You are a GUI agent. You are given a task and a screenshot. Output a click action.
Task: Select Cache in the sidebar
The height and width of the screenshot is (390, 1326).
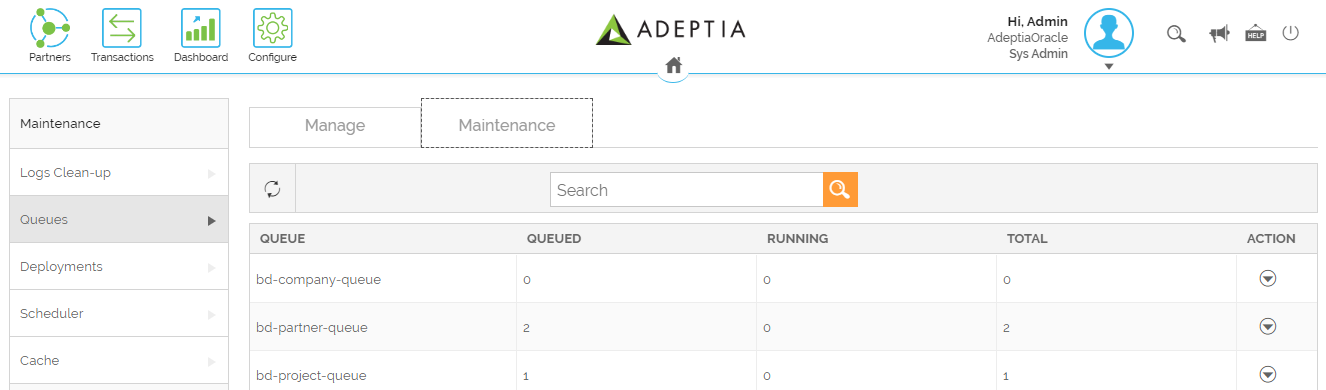[x=119, y=360]
